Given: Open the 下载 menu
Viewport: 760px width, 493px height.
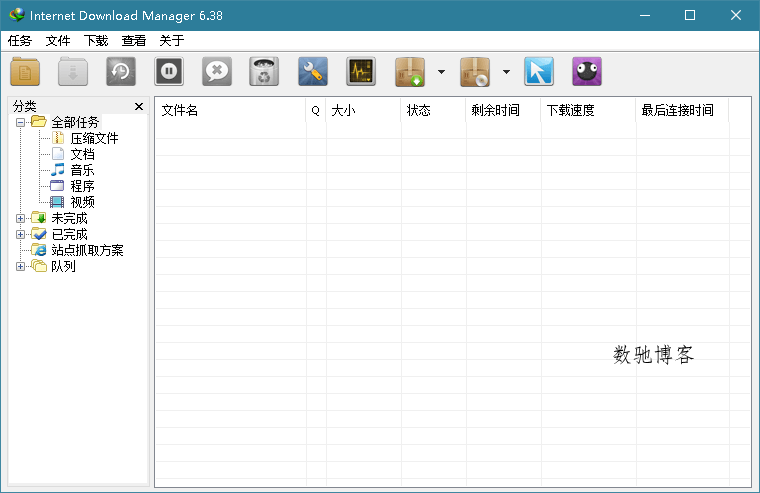Looking at the screenshot, I should point(95,41).
